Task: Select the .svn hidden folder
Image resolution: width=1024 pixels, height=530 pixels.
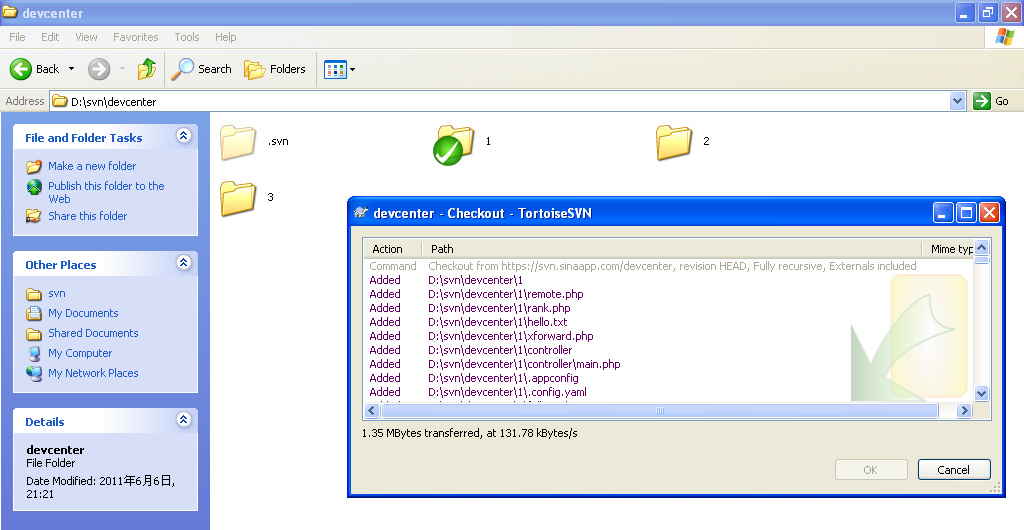Action: coord(238,142)
